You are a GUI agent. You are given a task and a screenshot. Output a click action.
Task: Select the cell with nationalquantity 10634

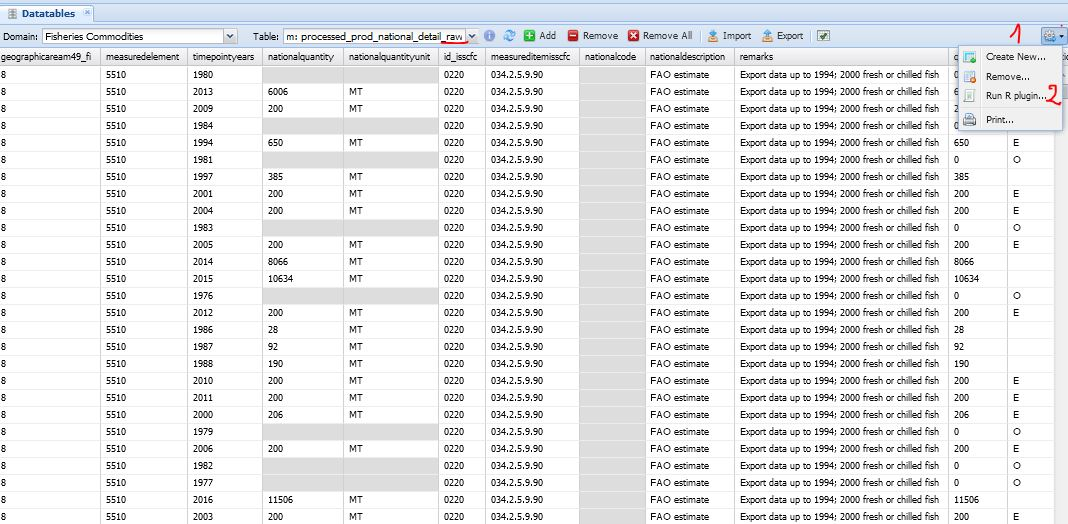tap(302, 278)
